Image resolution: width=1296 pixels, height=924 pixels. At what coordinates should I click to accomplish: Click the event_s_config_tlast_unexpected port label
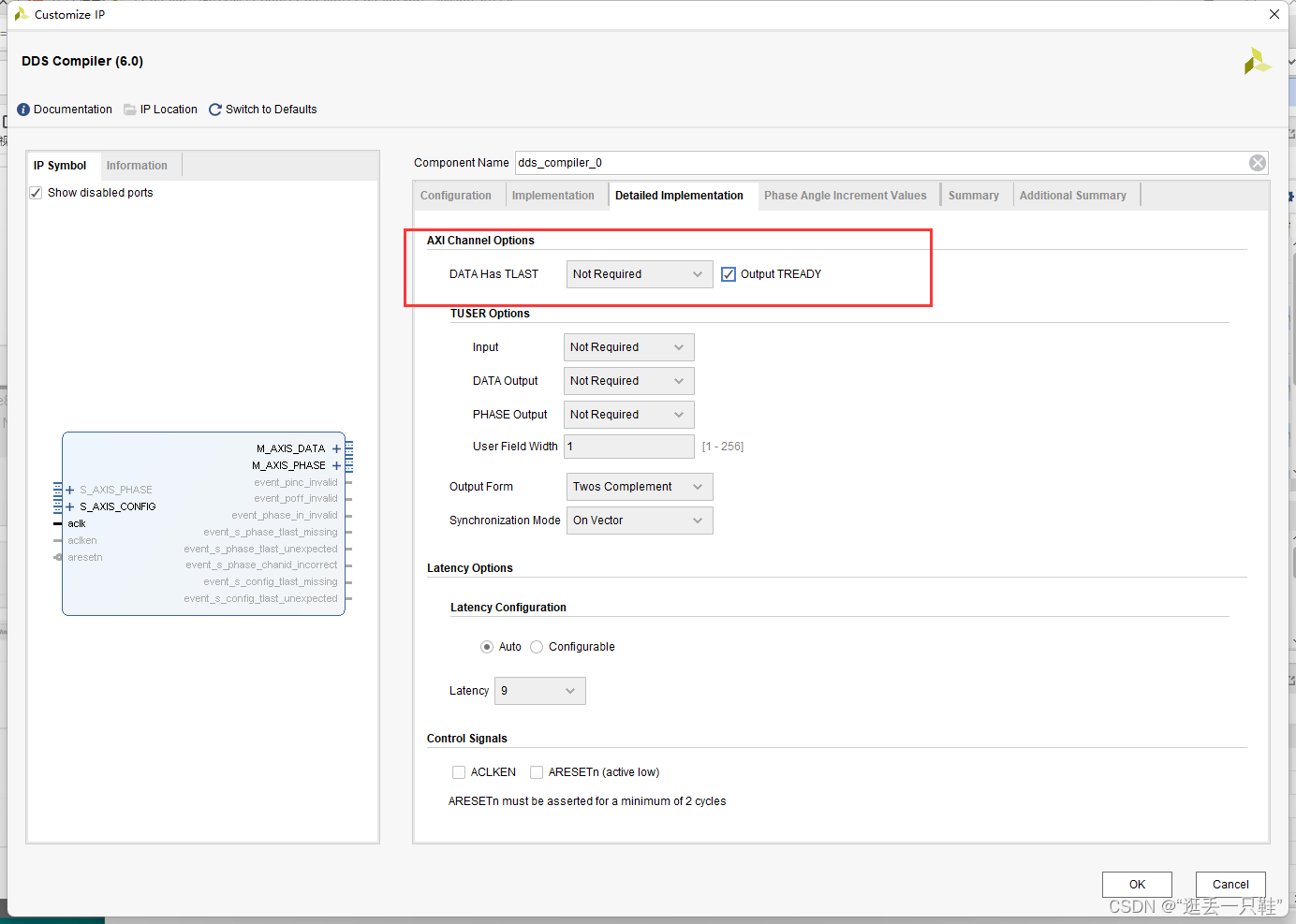point(261,598)
